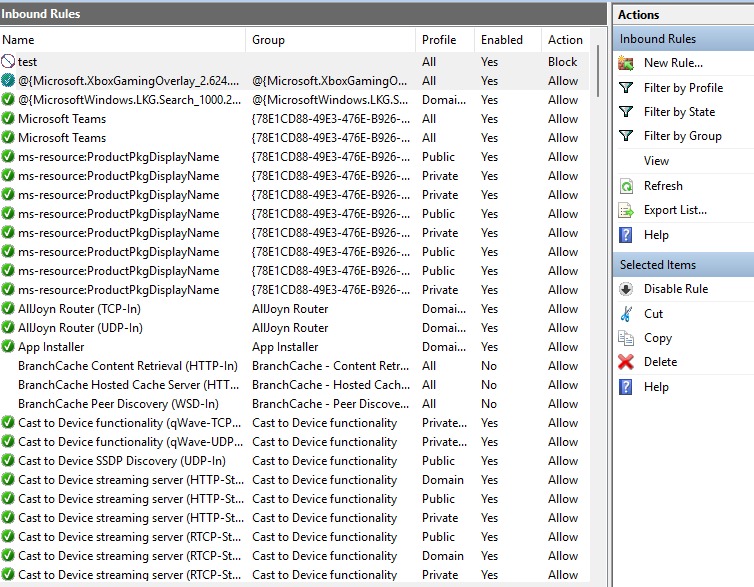Click the Filter by Group funnel icon
Image resolution: width=754 pixels, height=587 pixels.
(626, 136)
